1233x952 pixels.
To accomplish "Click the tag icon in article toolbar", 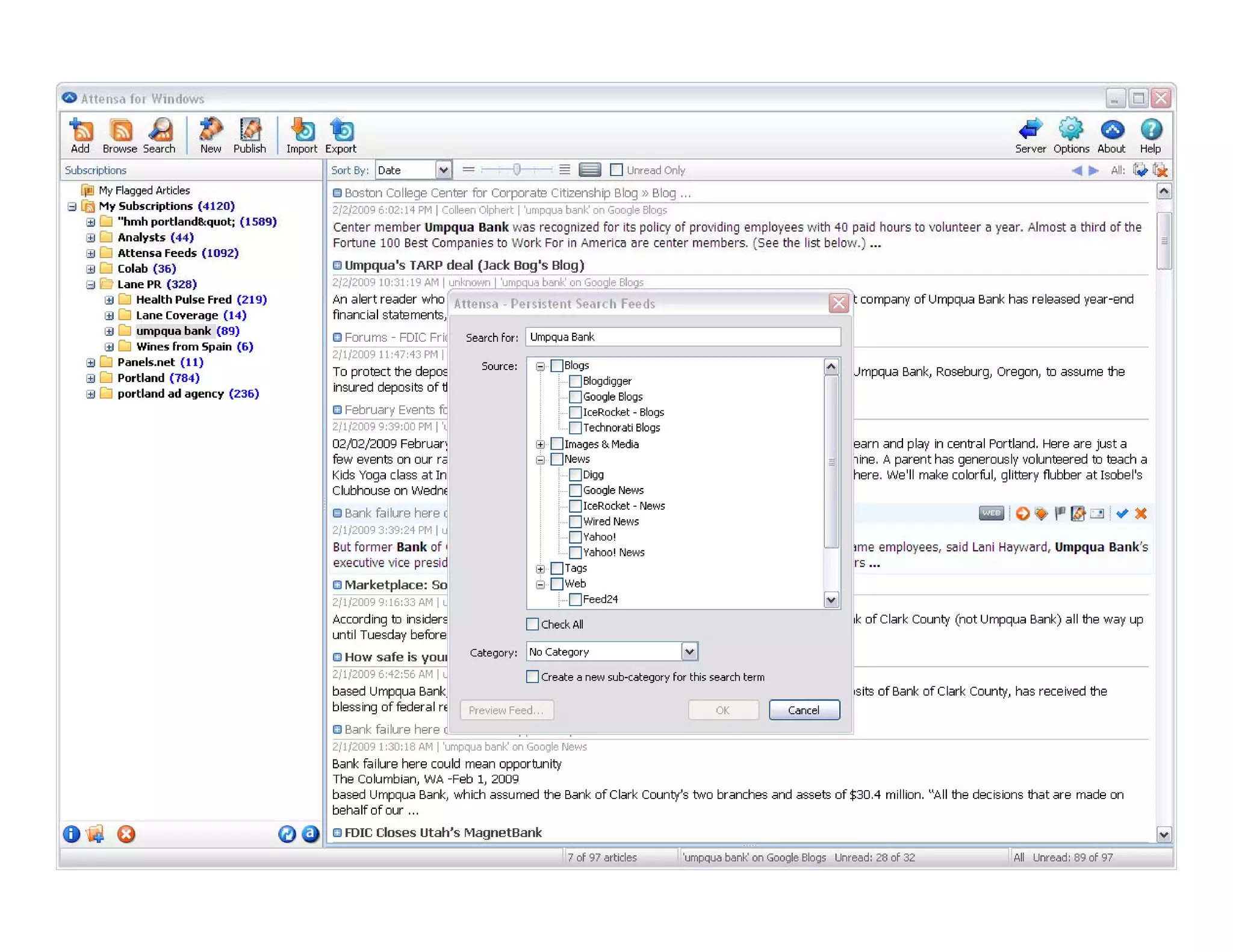I will [1041, 513].
